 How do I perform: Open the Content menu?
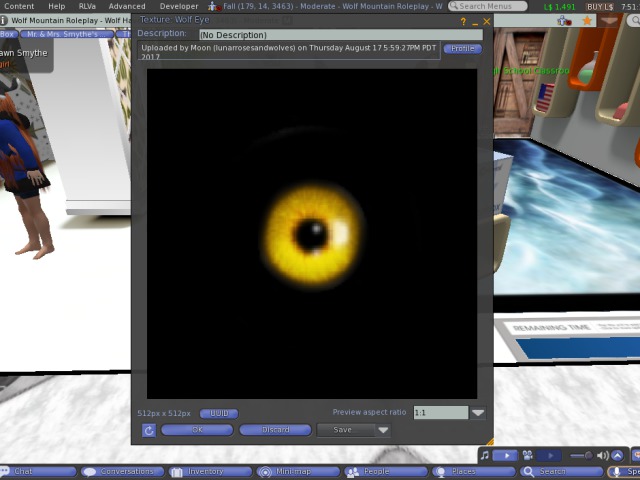[18, 6]
